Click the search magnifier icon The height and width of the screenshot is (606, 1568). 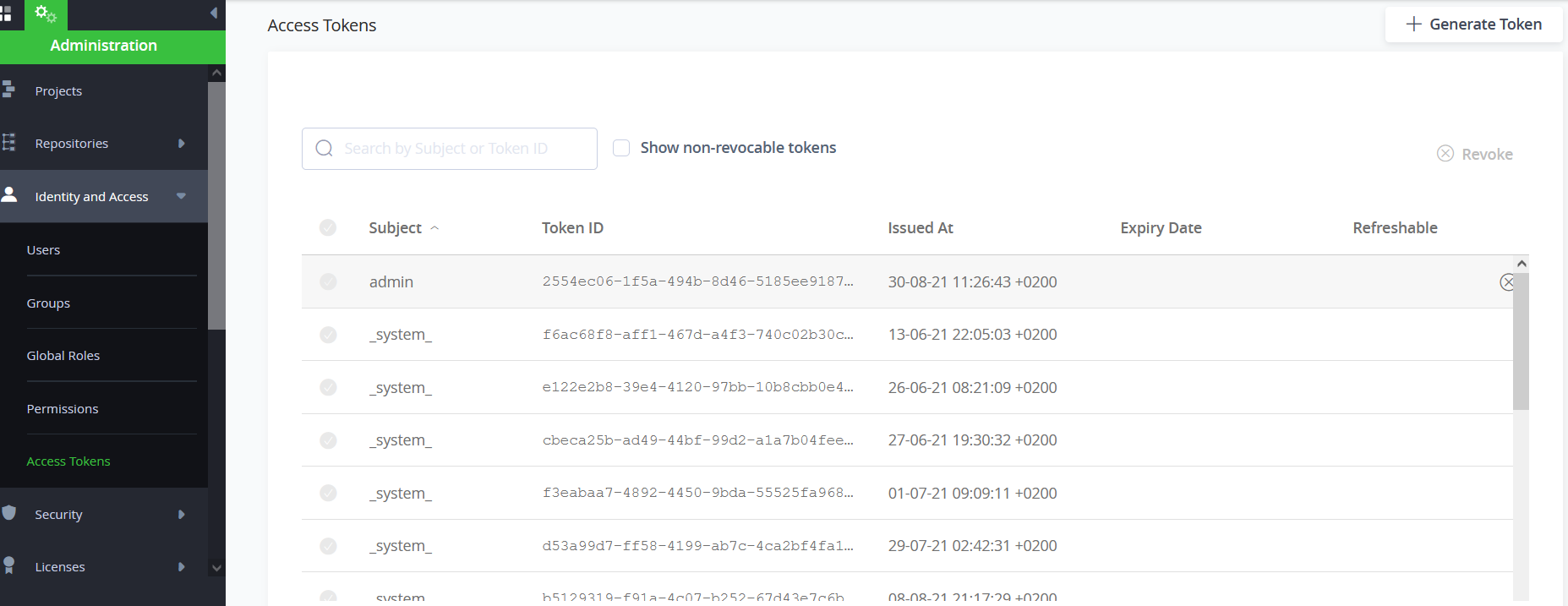coord(324,149)
